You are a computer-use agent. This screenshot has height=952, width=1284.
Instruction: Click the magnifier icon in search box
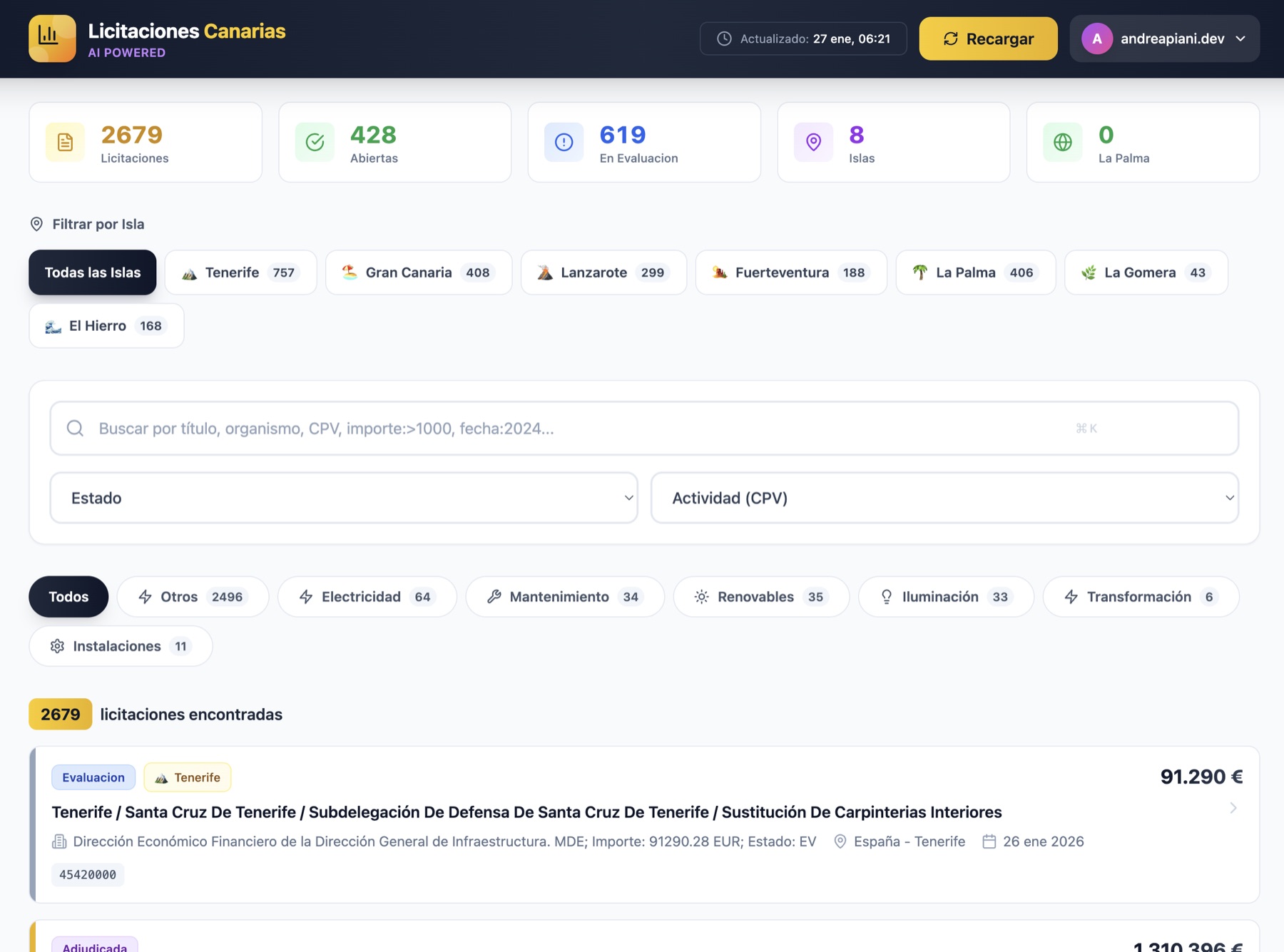pyautogui.click(x=75, y=428)
